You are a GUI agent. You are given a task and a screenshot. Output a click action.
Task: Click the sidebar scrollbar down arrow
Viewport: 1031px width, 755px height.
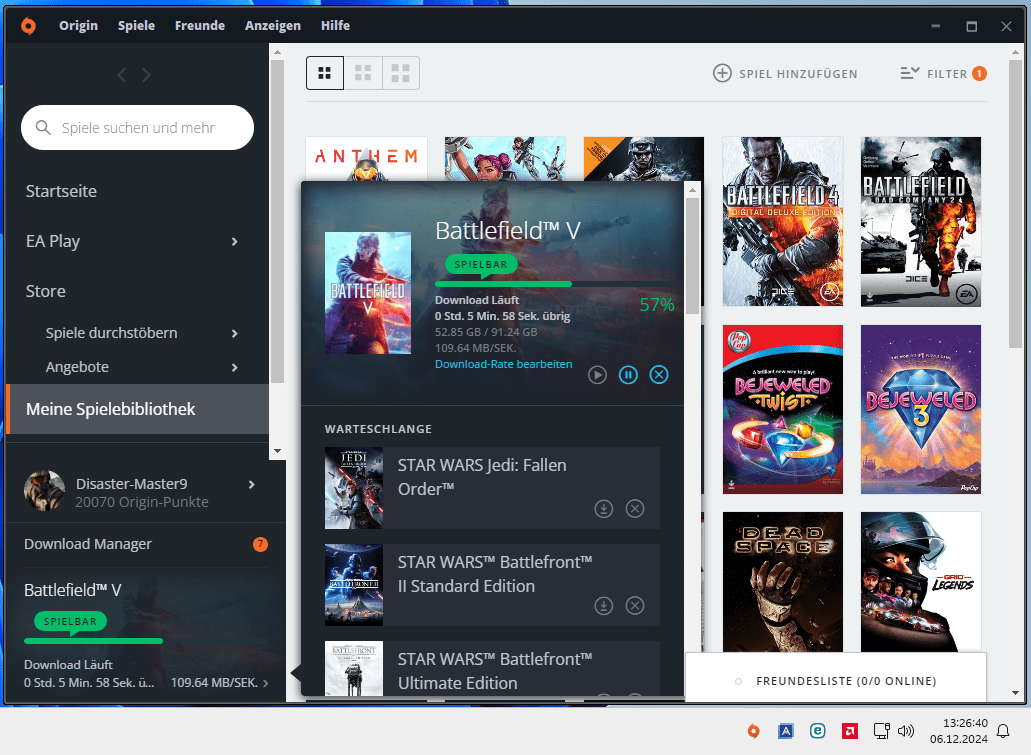[x=277, y=451]
